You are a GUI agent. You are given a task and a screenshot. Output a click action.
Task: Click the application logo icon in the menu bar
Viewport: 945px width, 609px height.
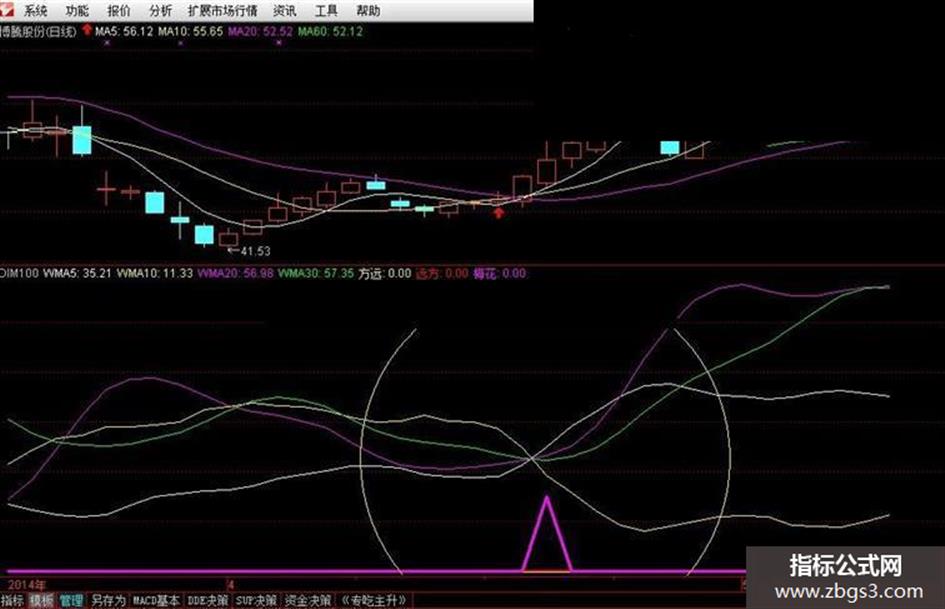tap(7, 8)
